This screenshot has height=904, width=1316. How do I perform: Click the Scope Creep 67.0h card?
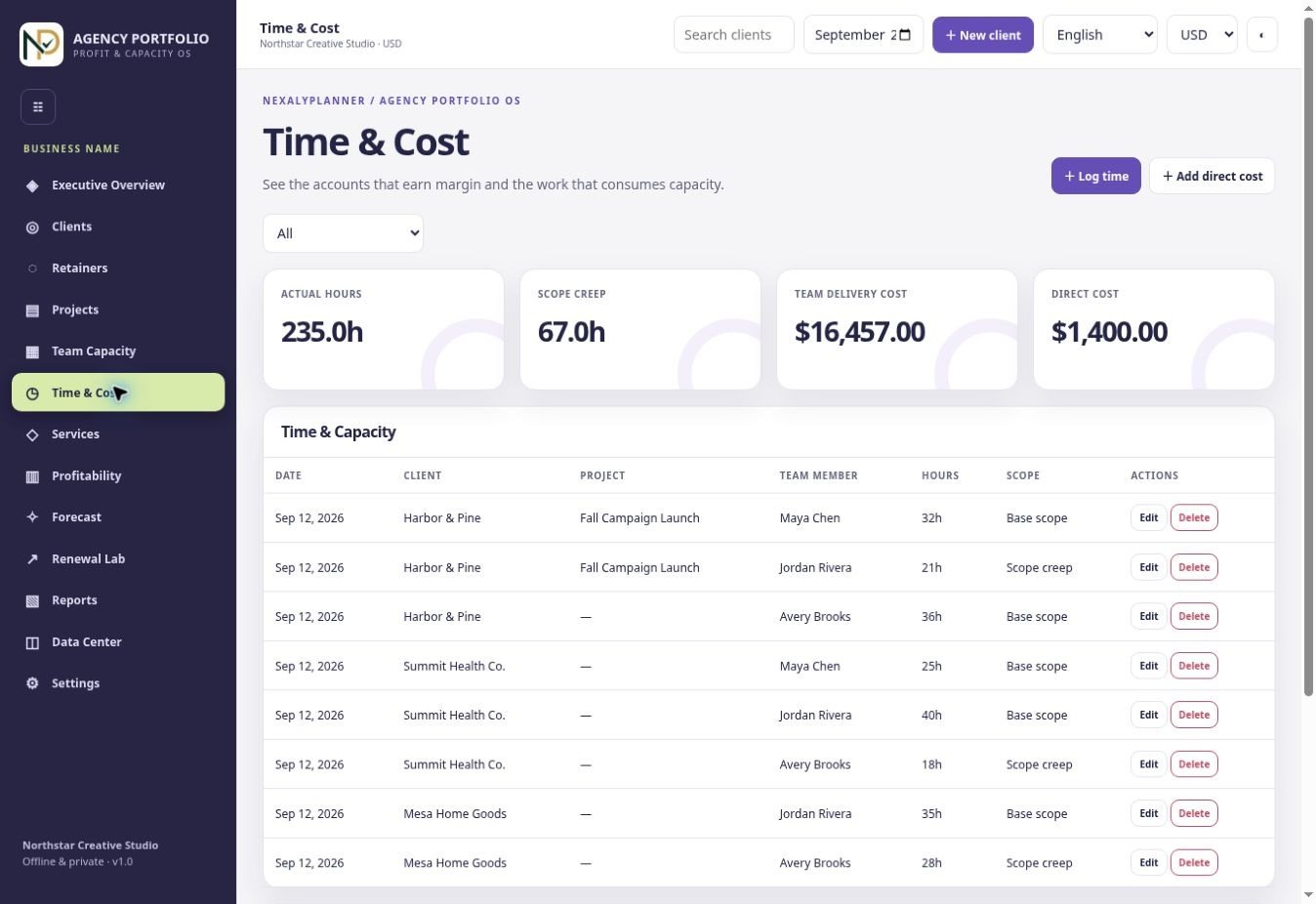coord(640,329)
